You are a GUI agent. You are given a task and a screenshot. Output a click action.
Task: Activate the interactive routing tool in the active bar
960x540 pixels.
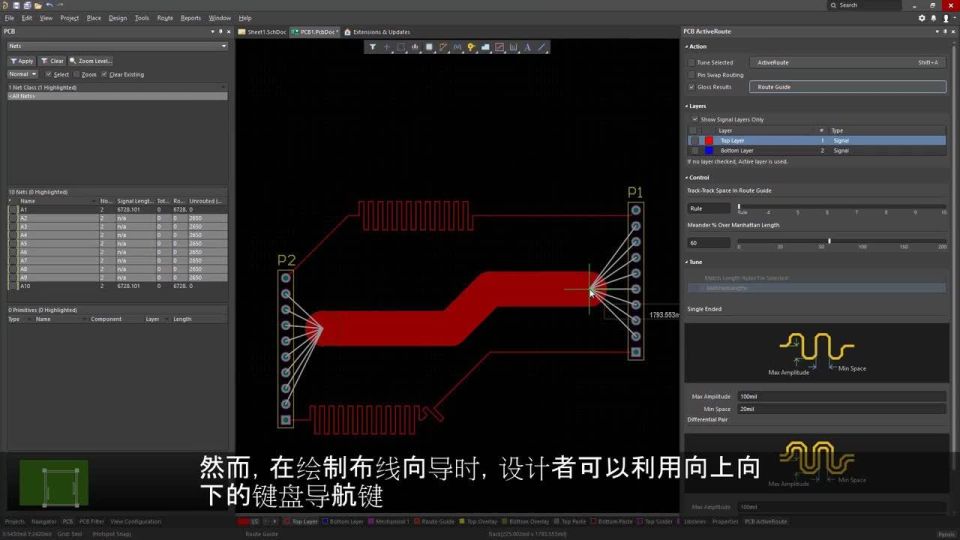443,47
